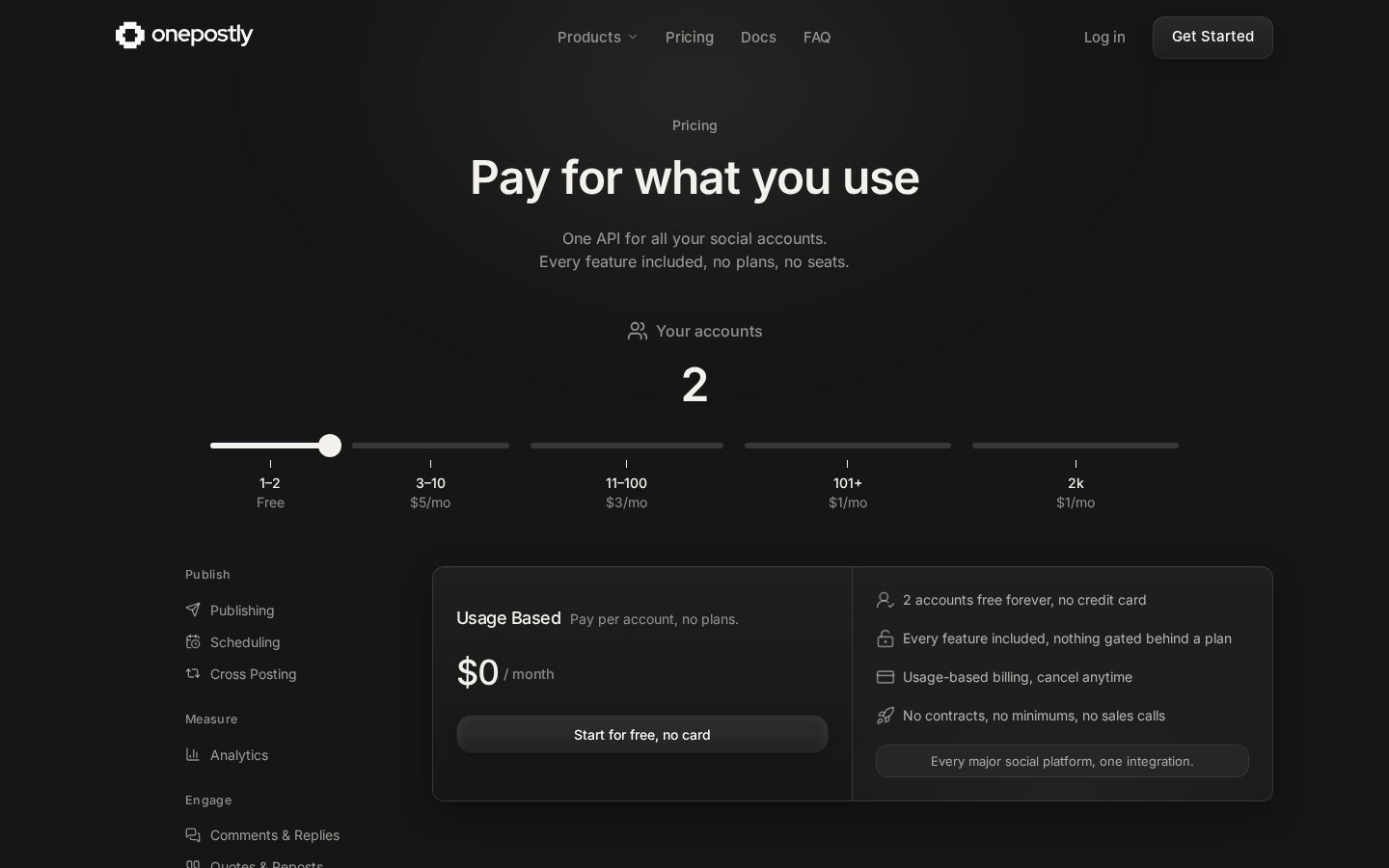Select the 2k $1/mo tier label
The width and height of the screenshot is (1389, 868).
tap(1076, 493)
